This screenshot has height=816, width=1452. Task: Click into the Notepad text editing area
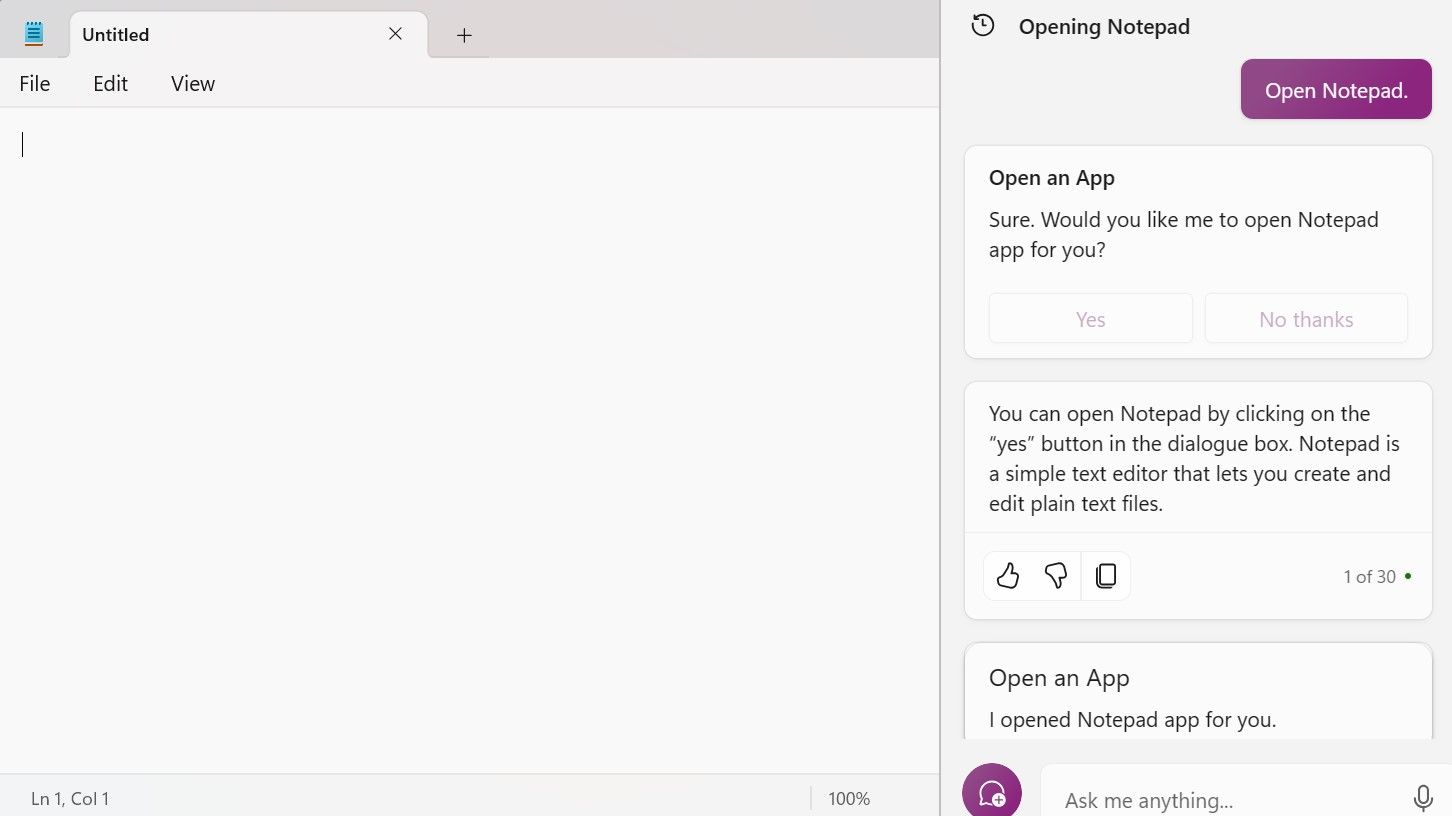[x=469, y=440]
